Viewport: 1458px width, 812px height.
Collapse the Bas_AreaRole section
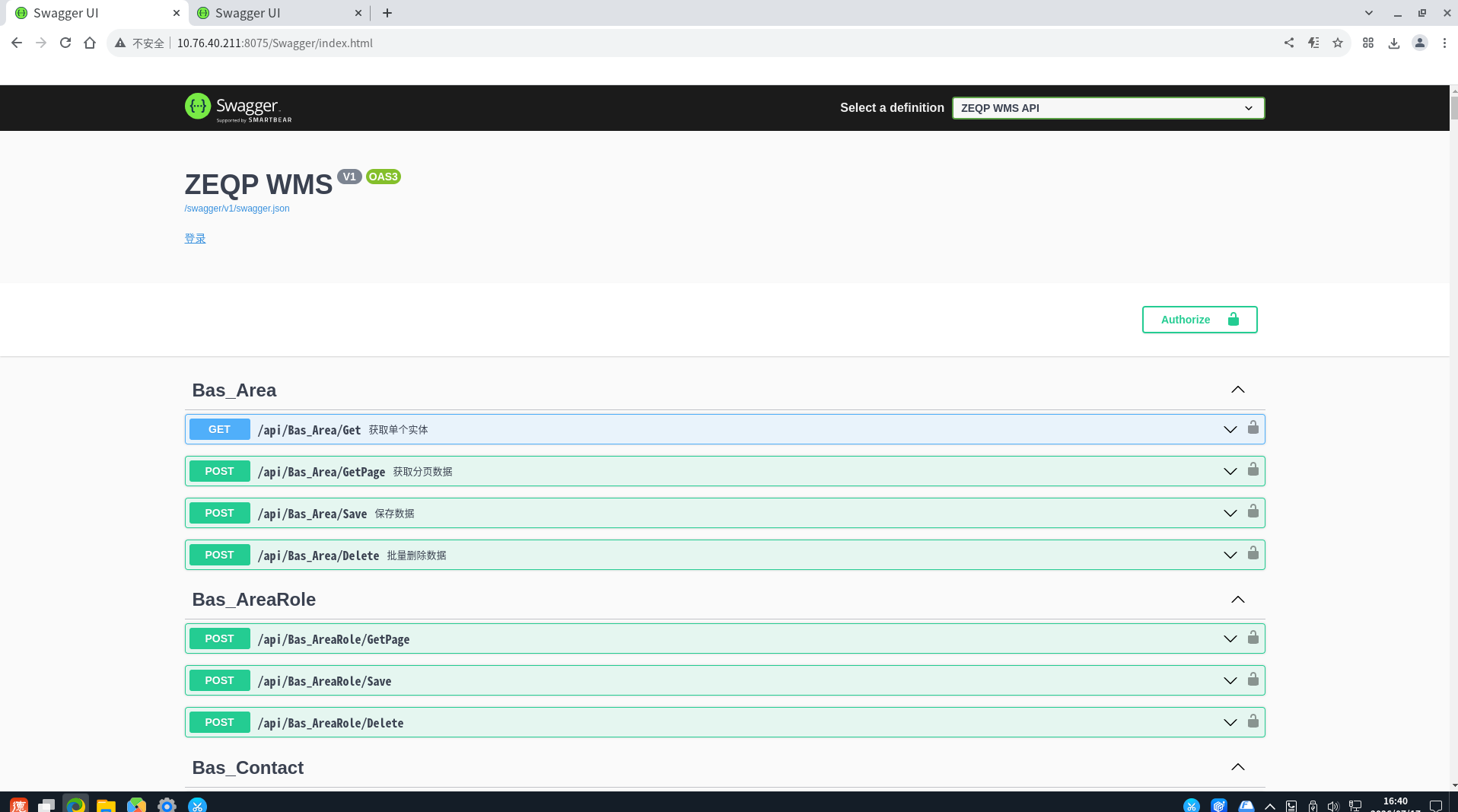[1238, 600]
